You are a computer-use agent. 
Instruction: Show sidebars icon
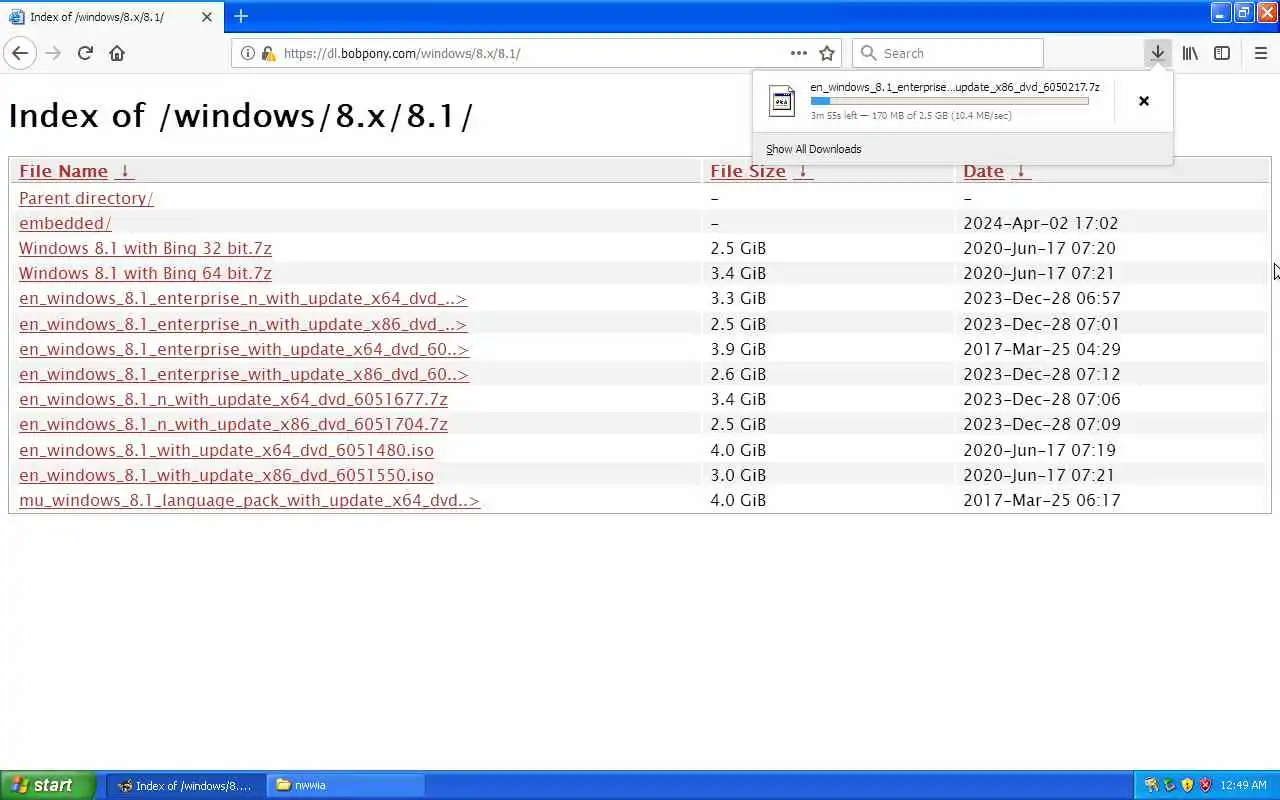[x=1222, y=53]
